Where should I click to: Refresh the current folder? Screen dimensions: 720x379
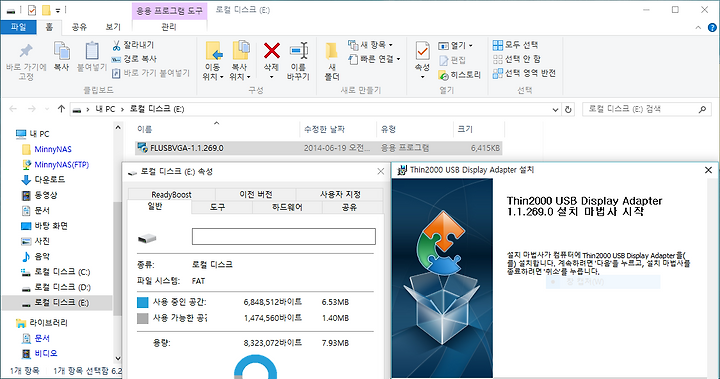pos(568,109)
